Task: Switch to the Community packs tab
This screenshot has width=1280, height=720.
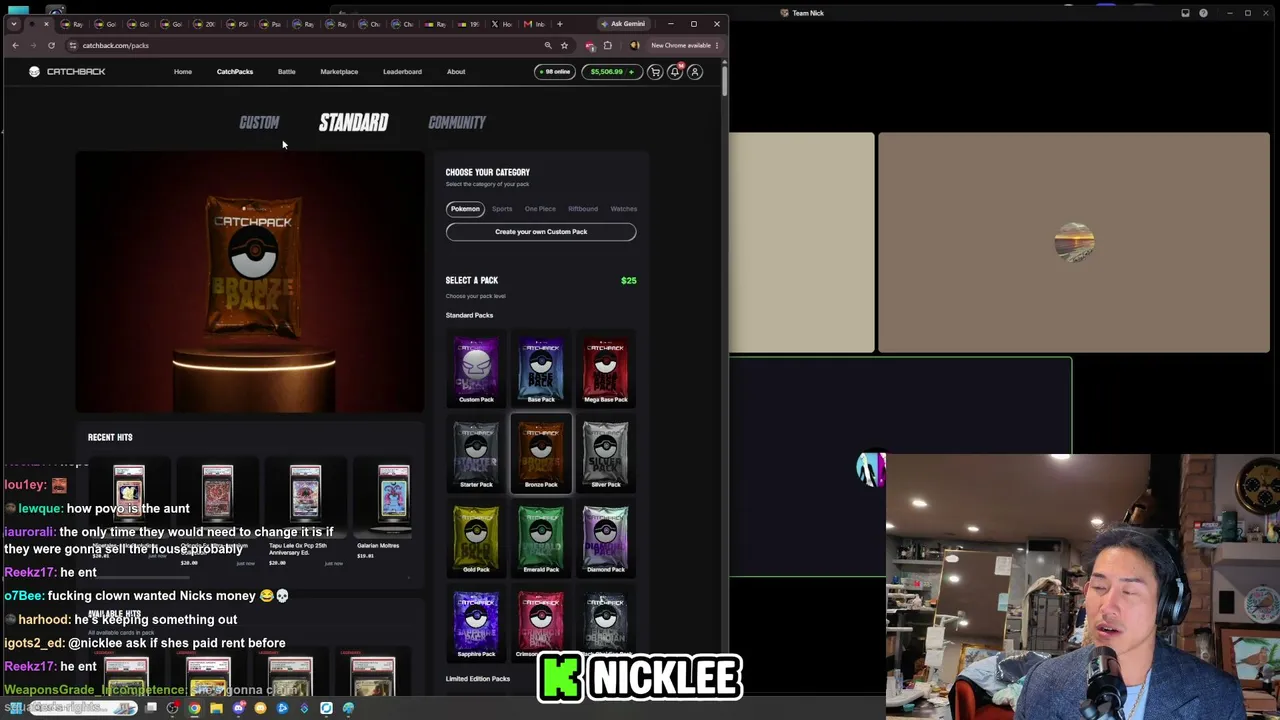Action: [457, 122]
